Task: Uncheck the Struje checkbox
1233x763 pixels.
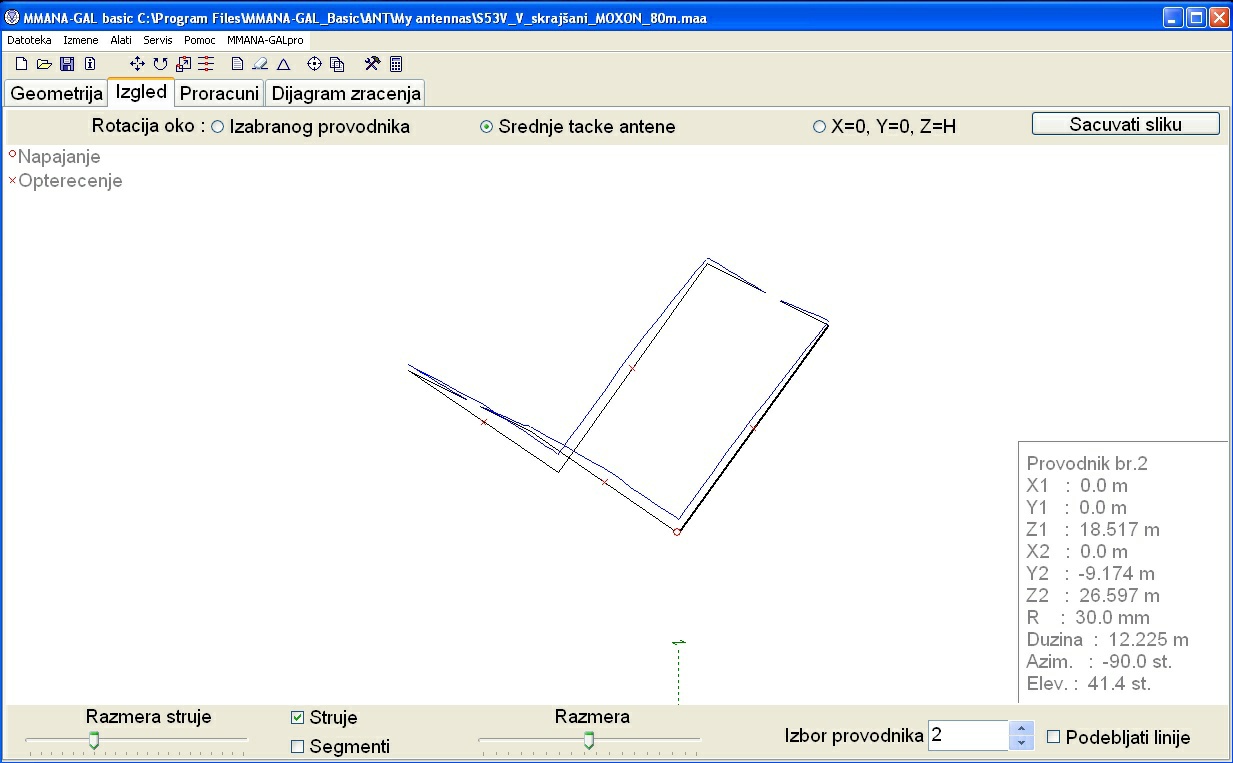Action: pos(297,717)
